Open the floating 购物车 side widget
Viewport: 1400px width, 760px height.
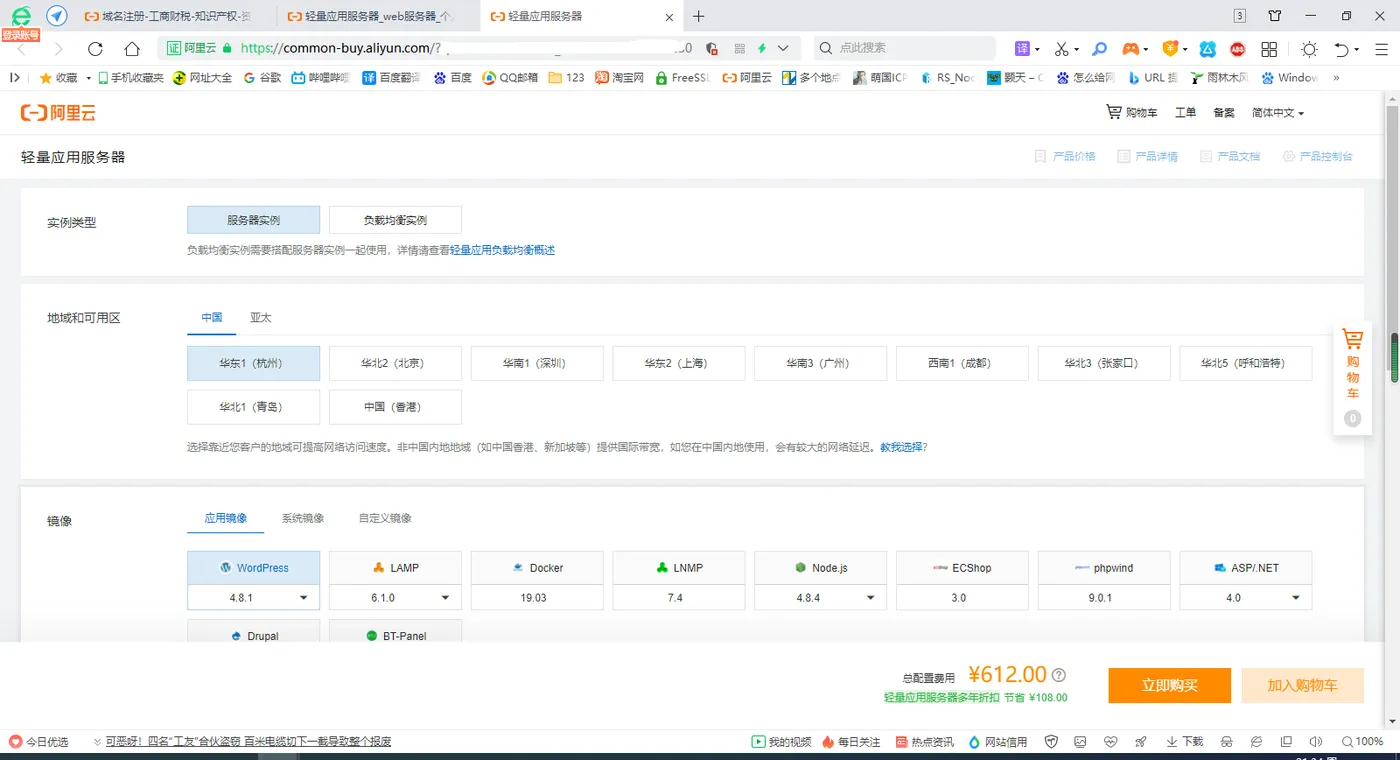point(1352,380)
